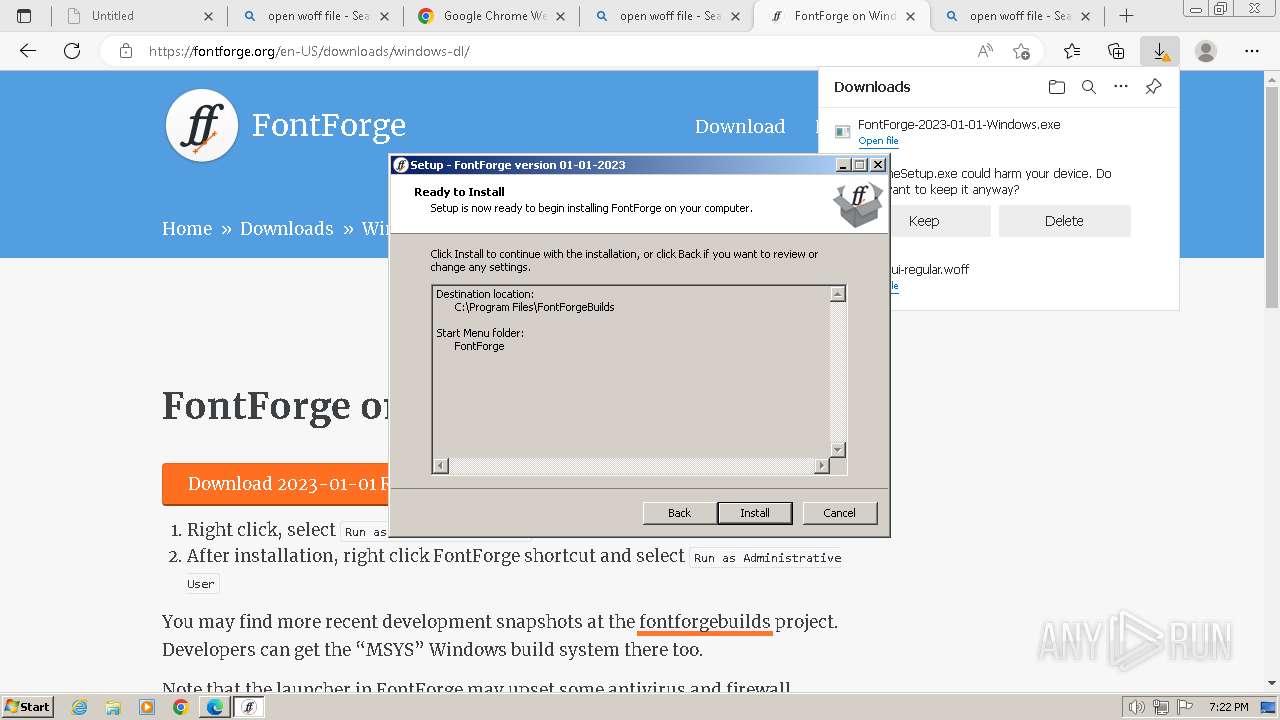This screenshot has height=720, width=1280.
Task: Open the media player taskbar icon
Action: point(147,707)
